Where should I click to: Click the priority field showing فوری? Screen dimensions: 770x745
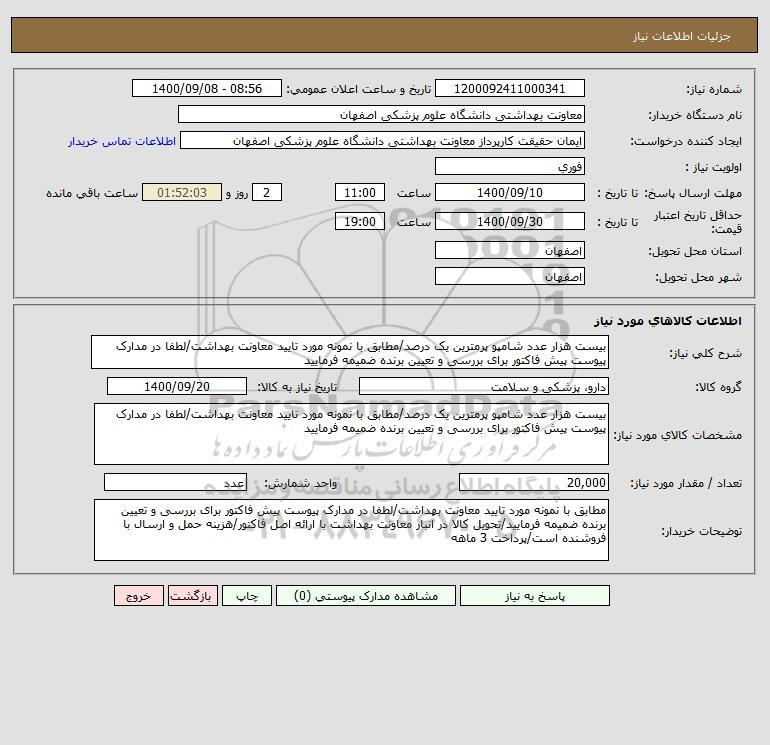[x=510, y=166]
